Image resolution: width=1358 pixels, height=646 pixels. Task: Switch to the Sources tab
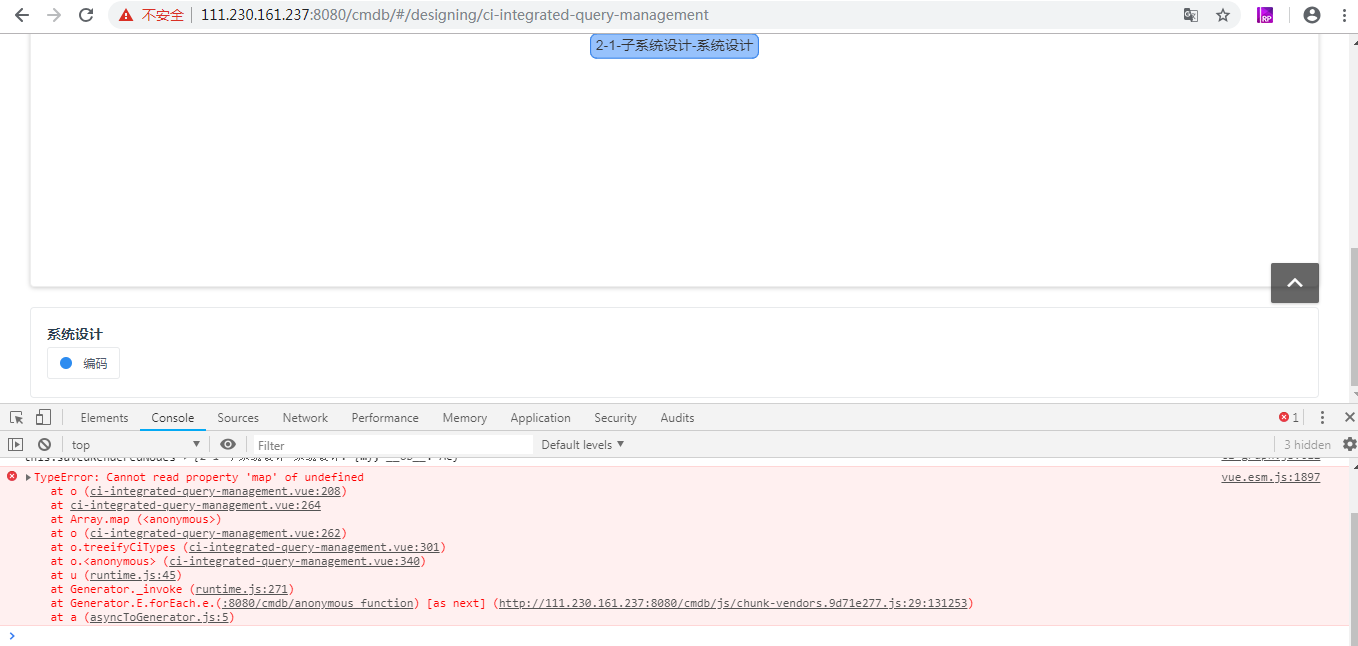coord(238,417)
